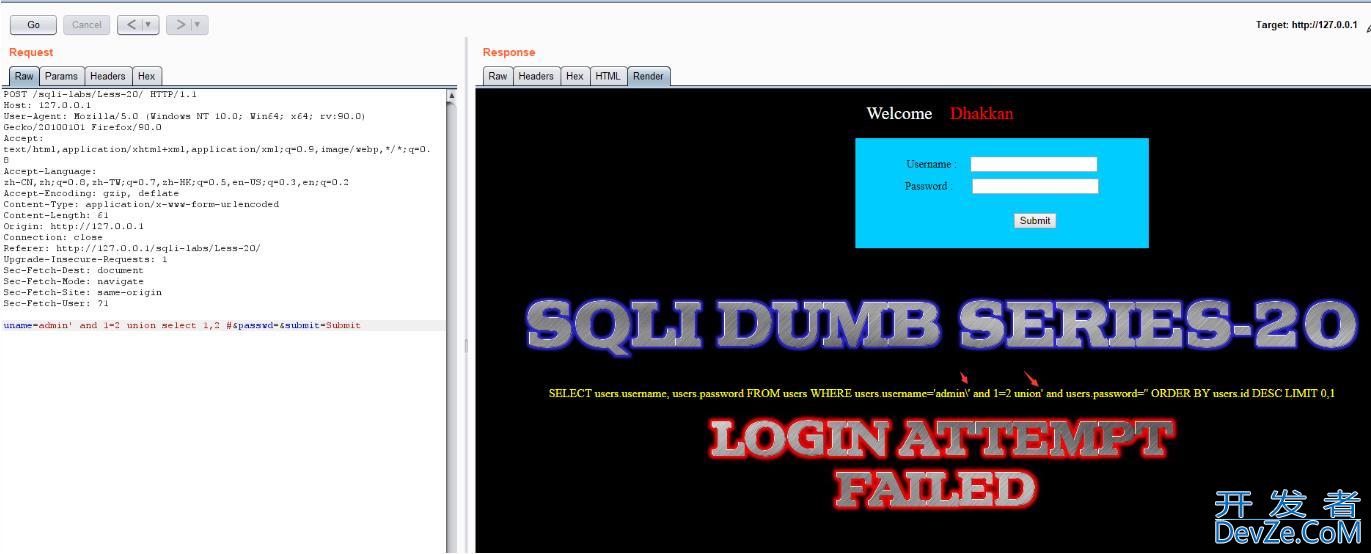Switch to the Request Headers tab
1371x554 pixels.
[x=108, y=76]
